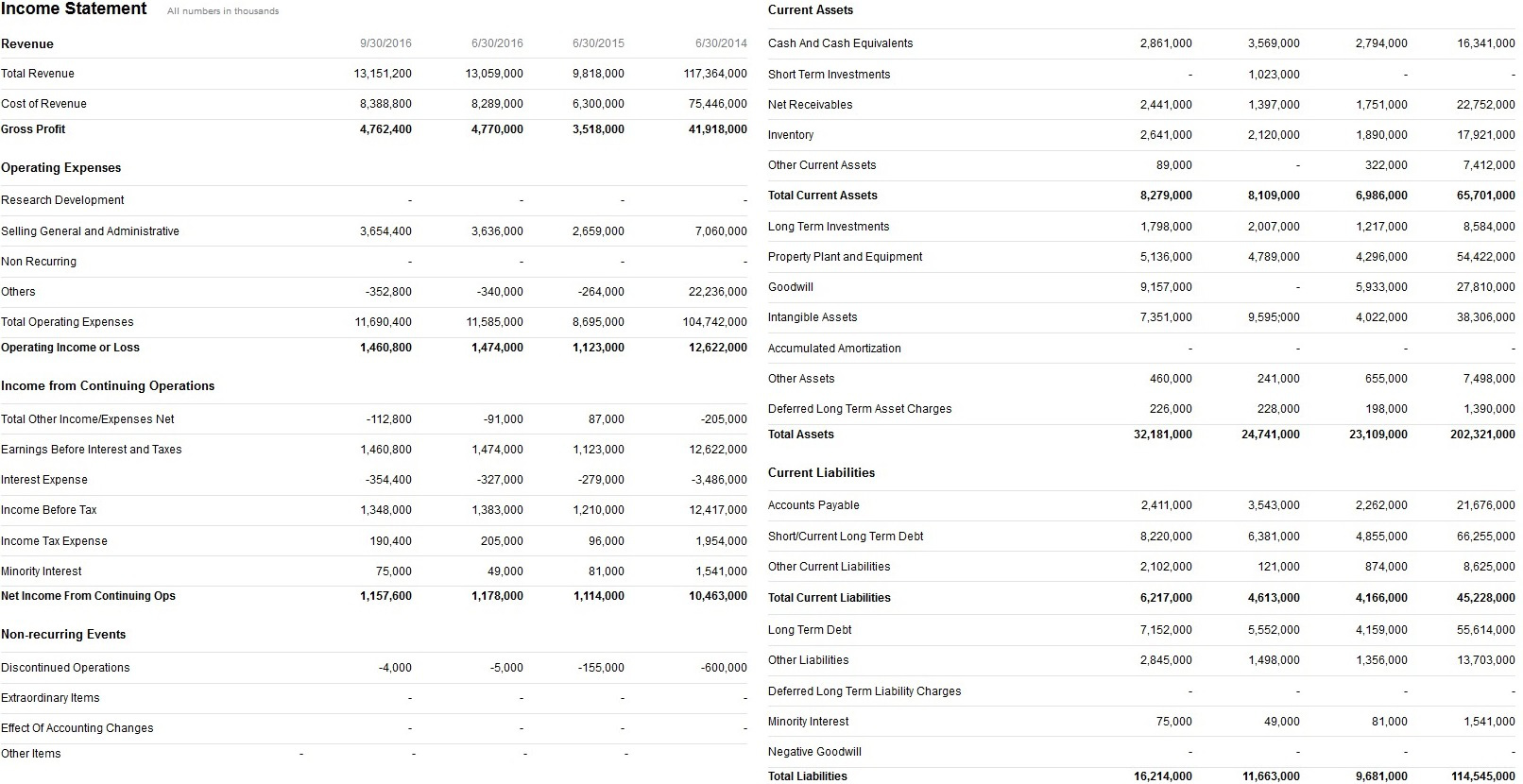Screen dimensions: 1523x784
Task: Click the Total Revenue row label
Action: coord(38,74)
